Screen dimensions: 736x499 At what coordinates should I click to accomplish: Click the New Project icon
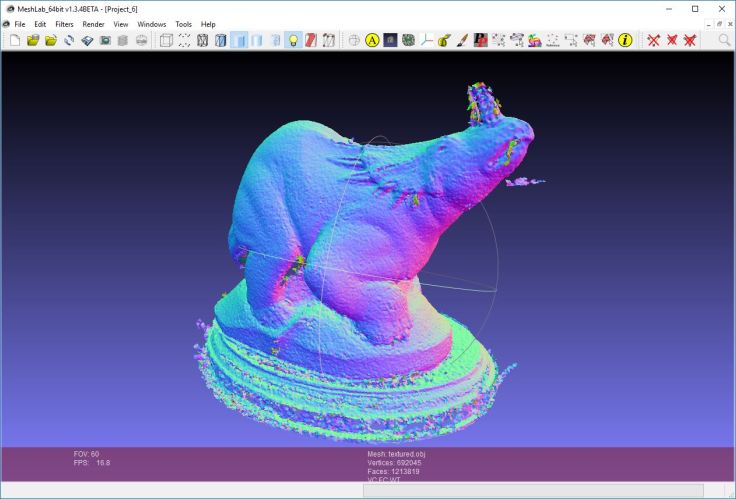(14, 40)
